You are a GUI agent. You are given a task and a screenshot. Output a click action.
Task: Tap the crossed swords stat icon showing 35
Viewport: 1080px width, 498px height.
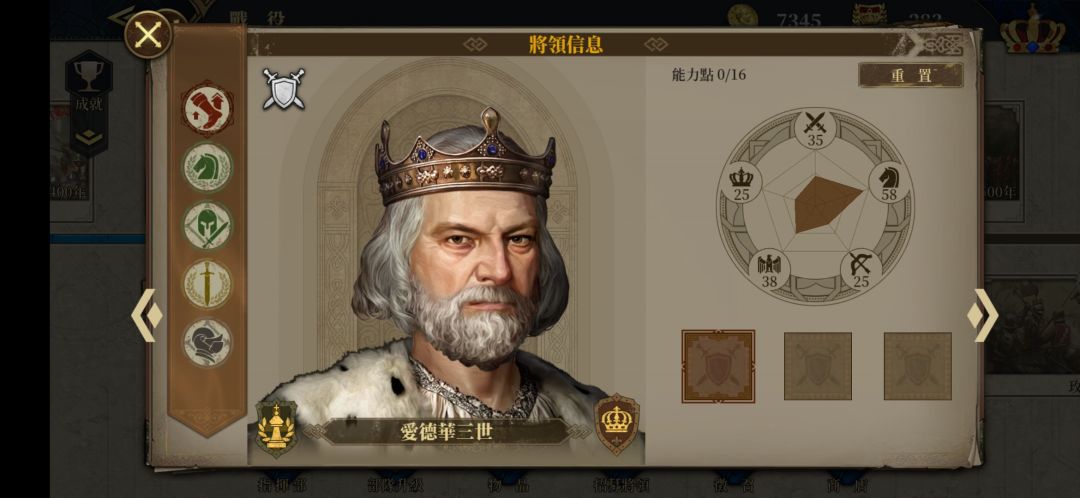(816, 129)
